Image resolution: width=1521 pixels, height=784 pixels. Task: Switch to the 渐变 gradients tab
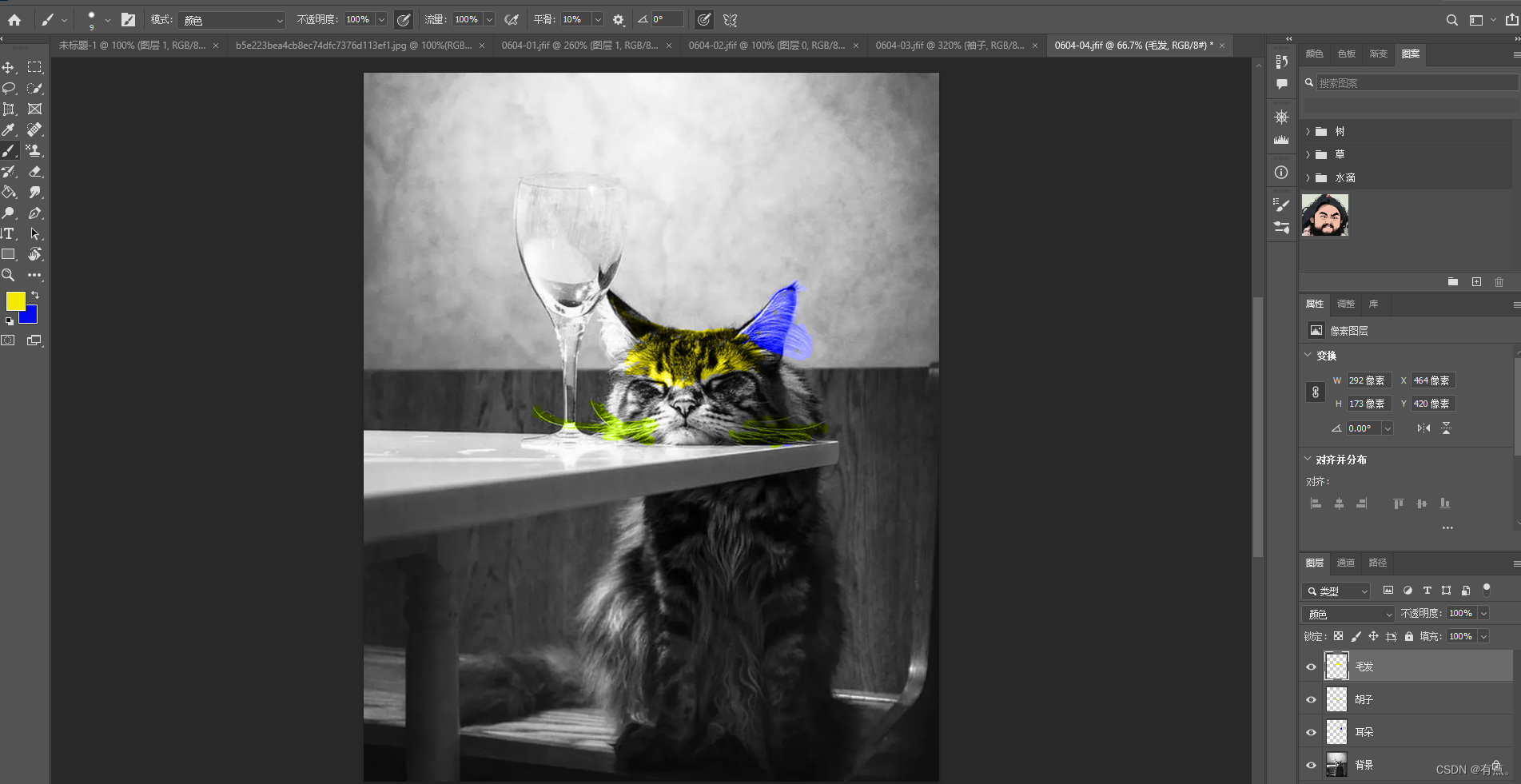click(x=1379, y=54)
